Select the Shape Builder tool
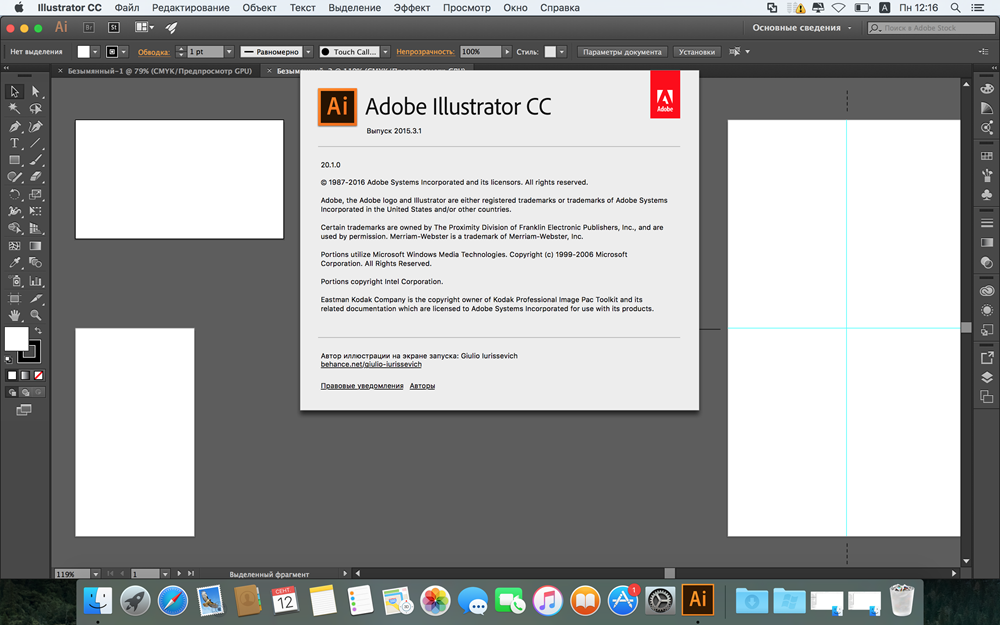Screen dimensions: 1000x625 [14, 228]
